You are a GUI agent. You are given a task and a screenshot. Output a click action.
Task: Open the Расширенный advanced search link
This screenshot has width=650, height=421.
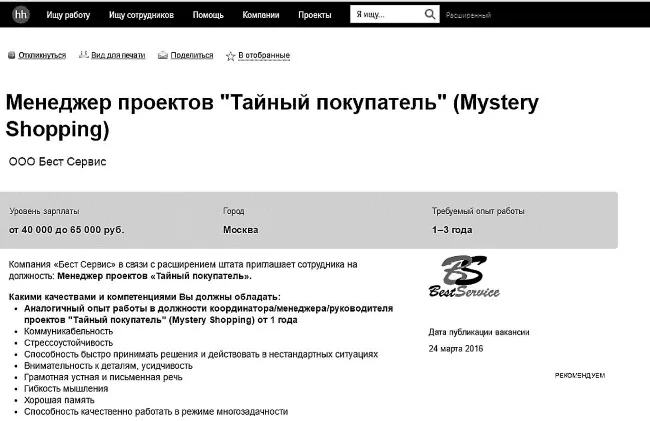pyautogui.click(x=468, y=15)
